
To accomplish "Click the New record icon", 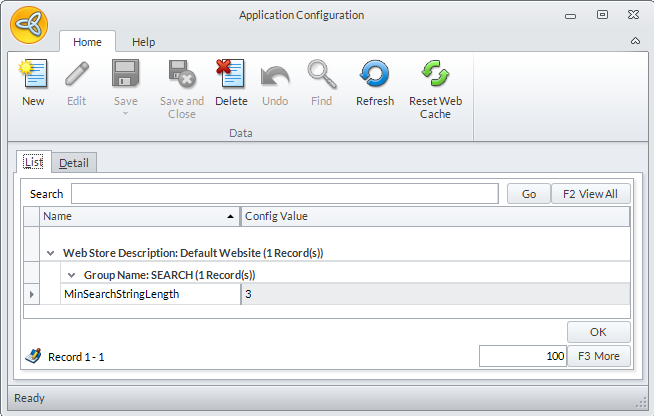I will click(33, 75).
